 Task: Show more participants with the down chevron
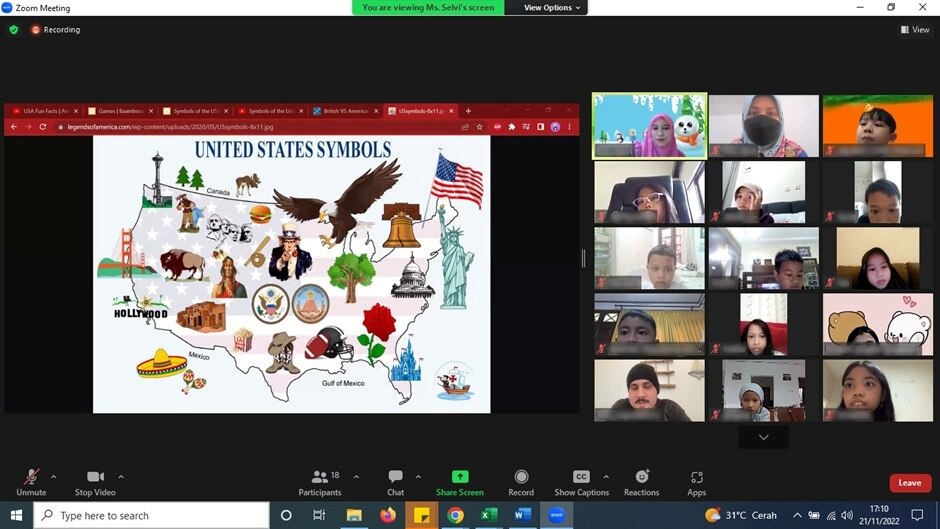(x=764, y=437)
